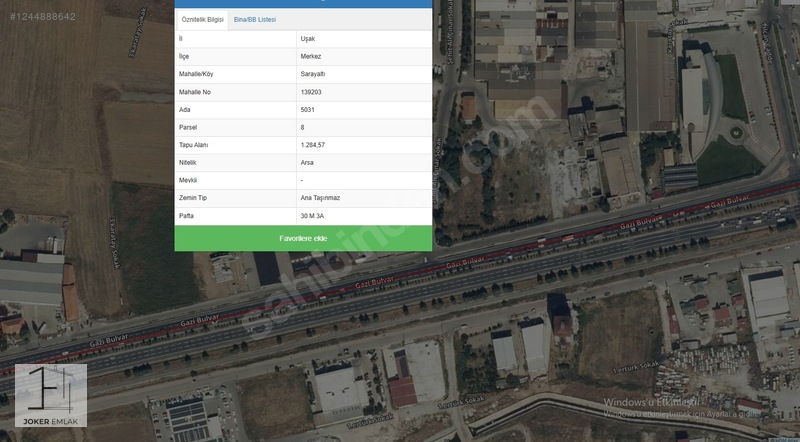Click the green Favorilere ekle button
This screenshot has width=800, height=442.
coord(303,238)
